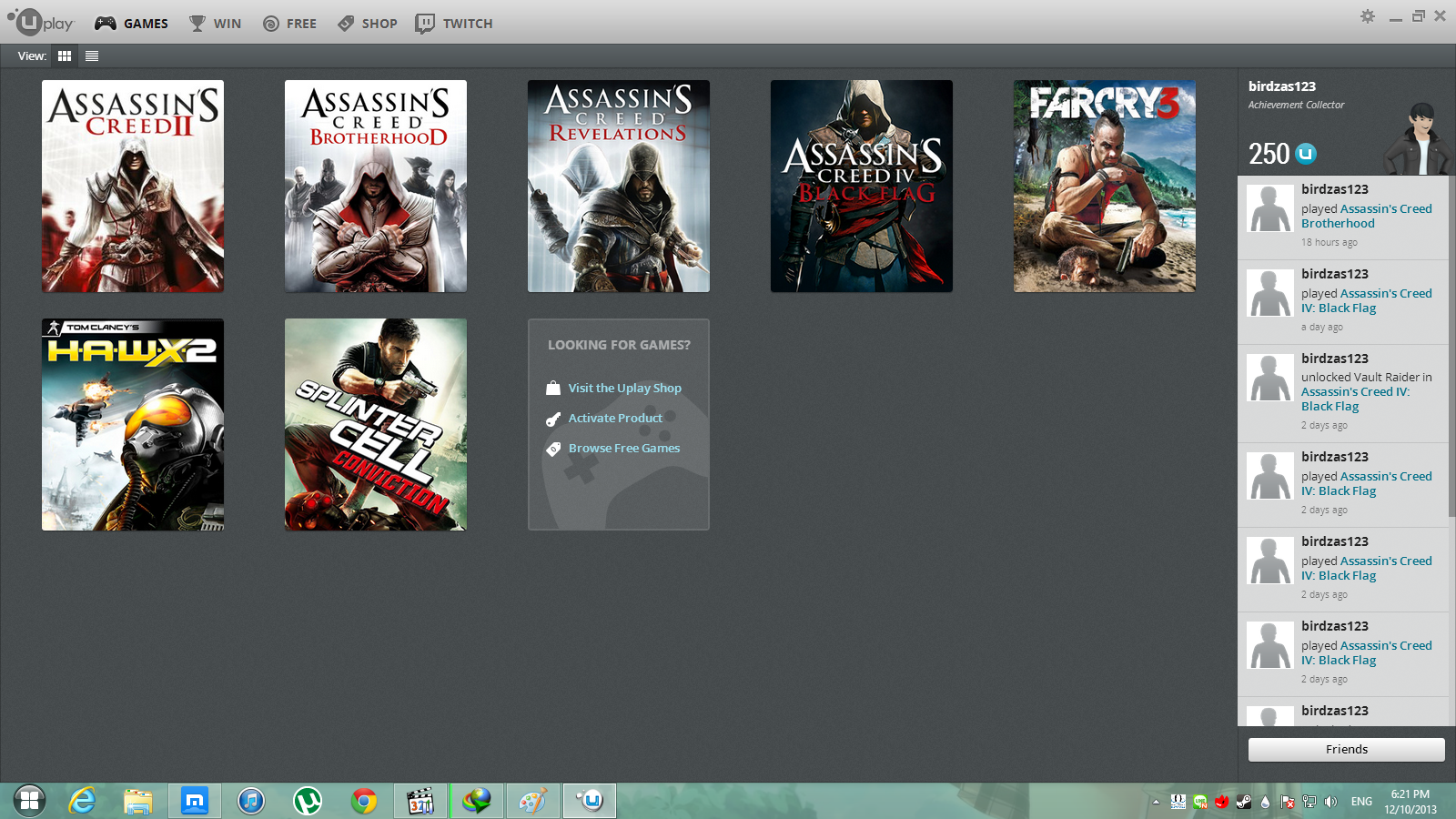The image size is (1456, 819).
Task: Select the Far Cry 3 cover
Action: coord(1105,187)
